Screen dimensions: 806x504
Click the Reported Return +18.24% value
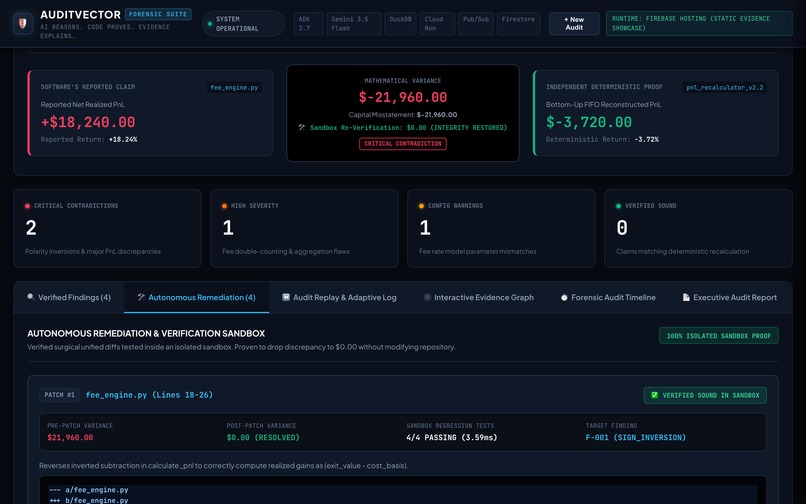coord(123,139)
